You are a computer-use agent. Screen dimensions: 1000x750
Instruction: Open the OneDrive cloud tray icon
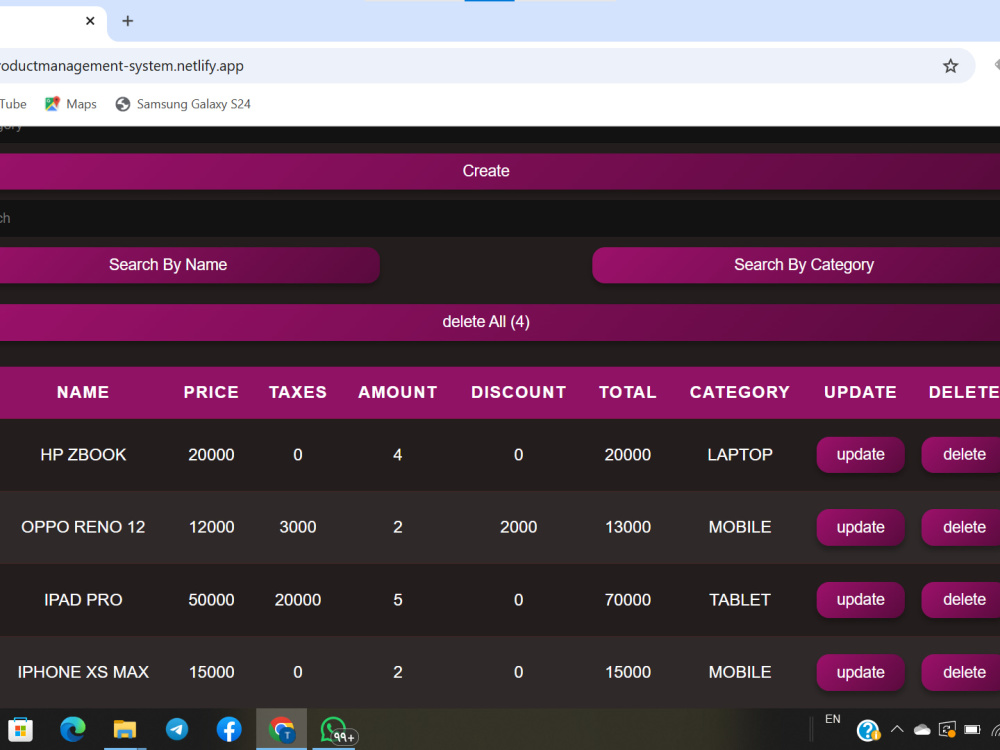[x=922, y=730]
